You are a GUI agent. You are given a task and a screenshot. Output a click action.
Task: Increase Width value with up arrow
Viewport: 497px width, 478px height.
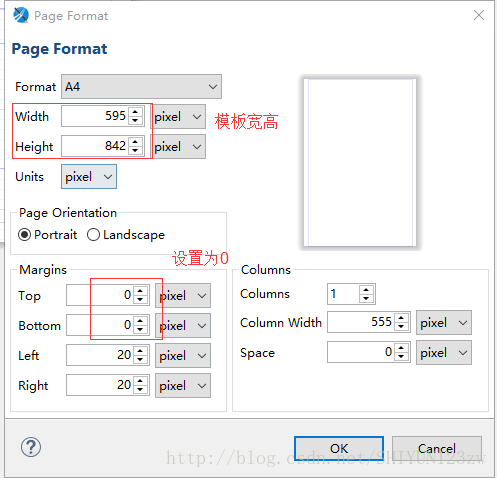tap(135, 112)
